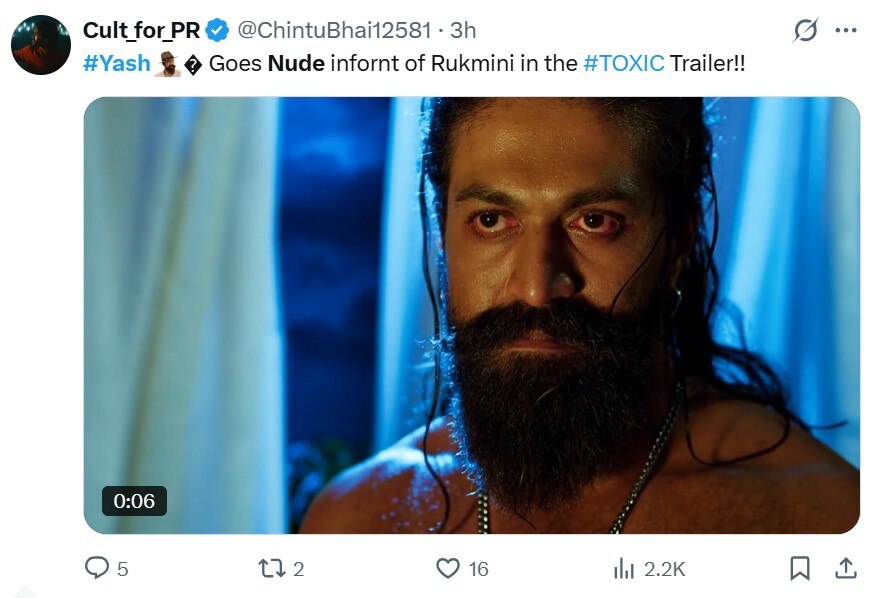Click the 0:06 video duration badge
880x598 pixels.
pyautogui.click(x=134, y=501)
